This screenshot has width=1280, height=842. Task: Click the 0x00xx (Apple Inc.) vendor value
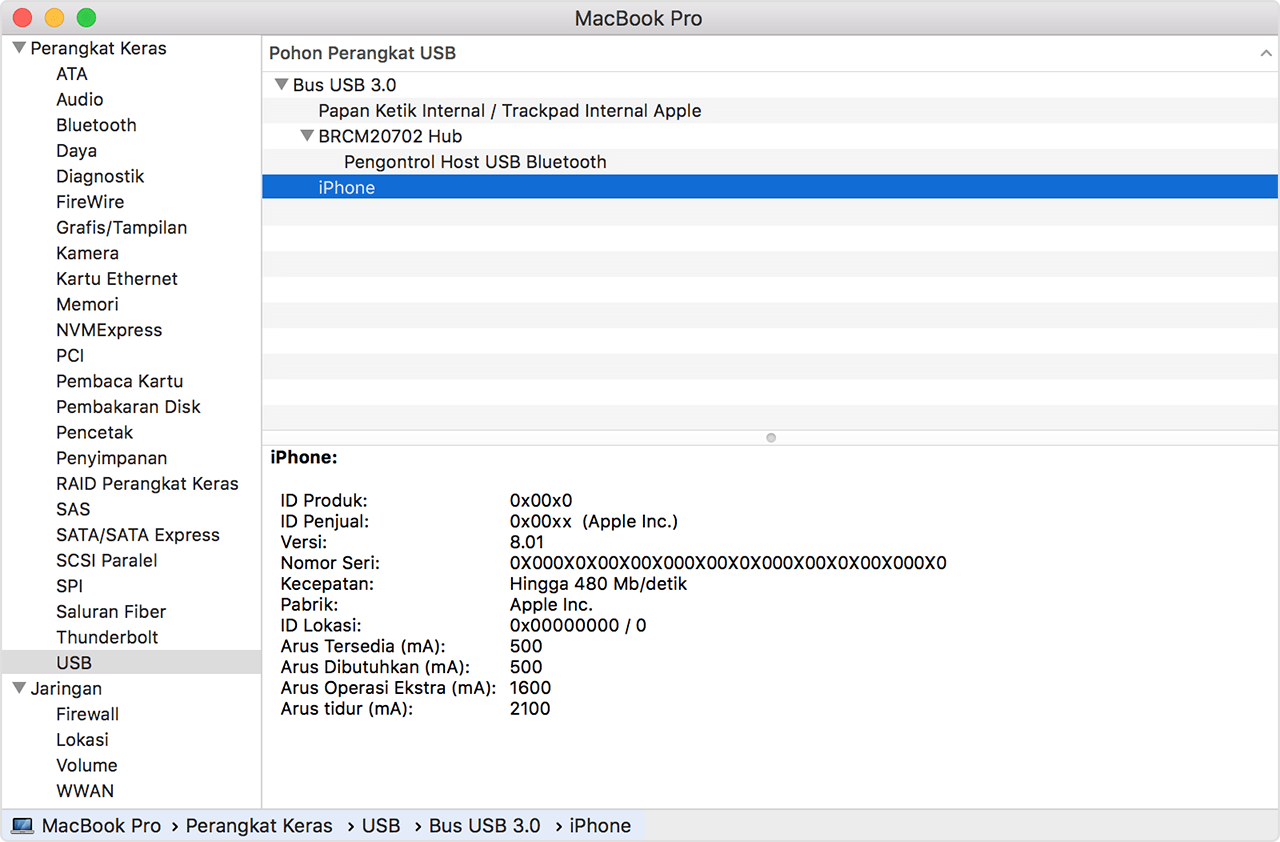click(x=594, y=521)
